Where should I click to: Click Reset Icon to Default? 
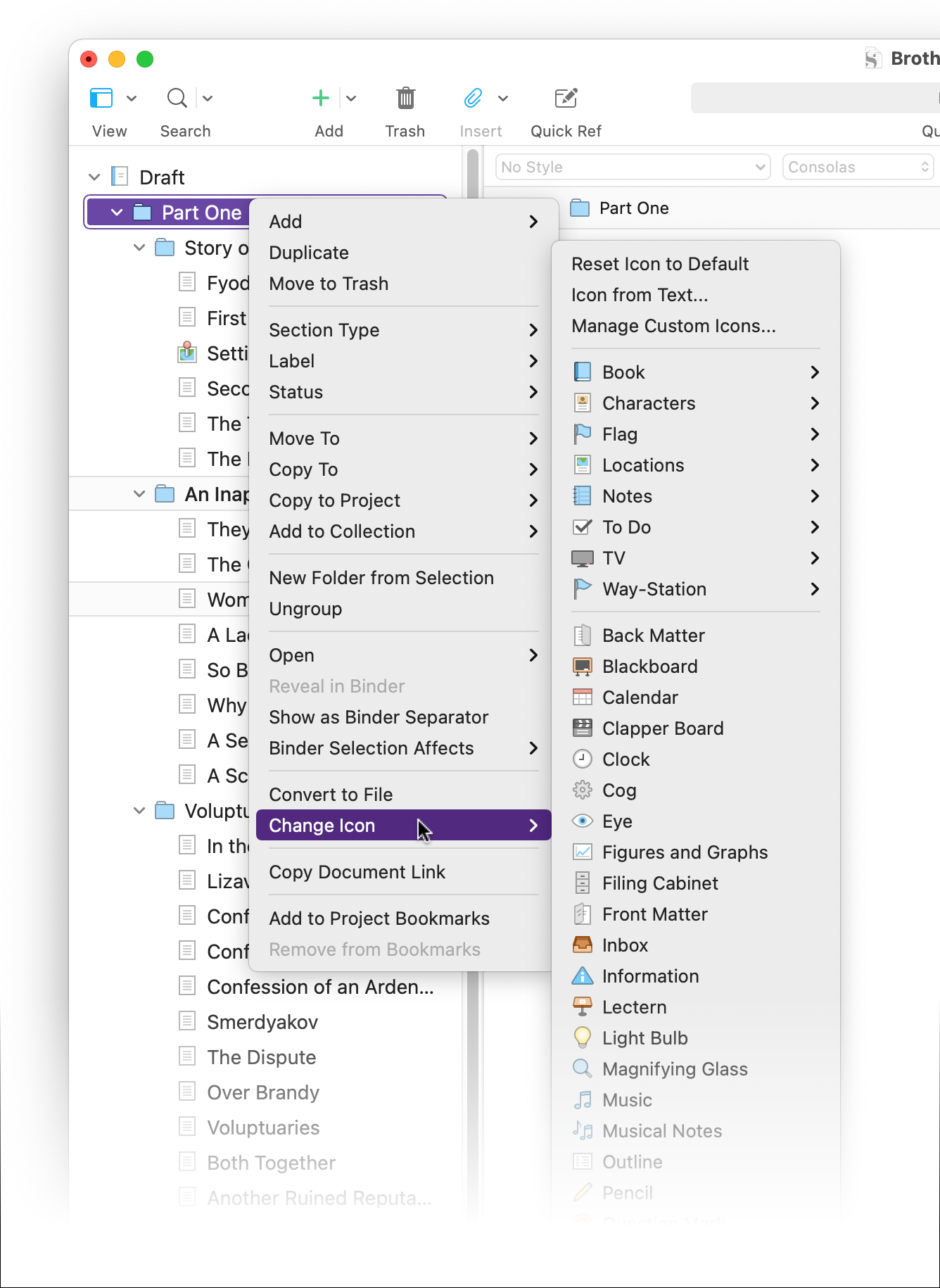tap(659, 264)
